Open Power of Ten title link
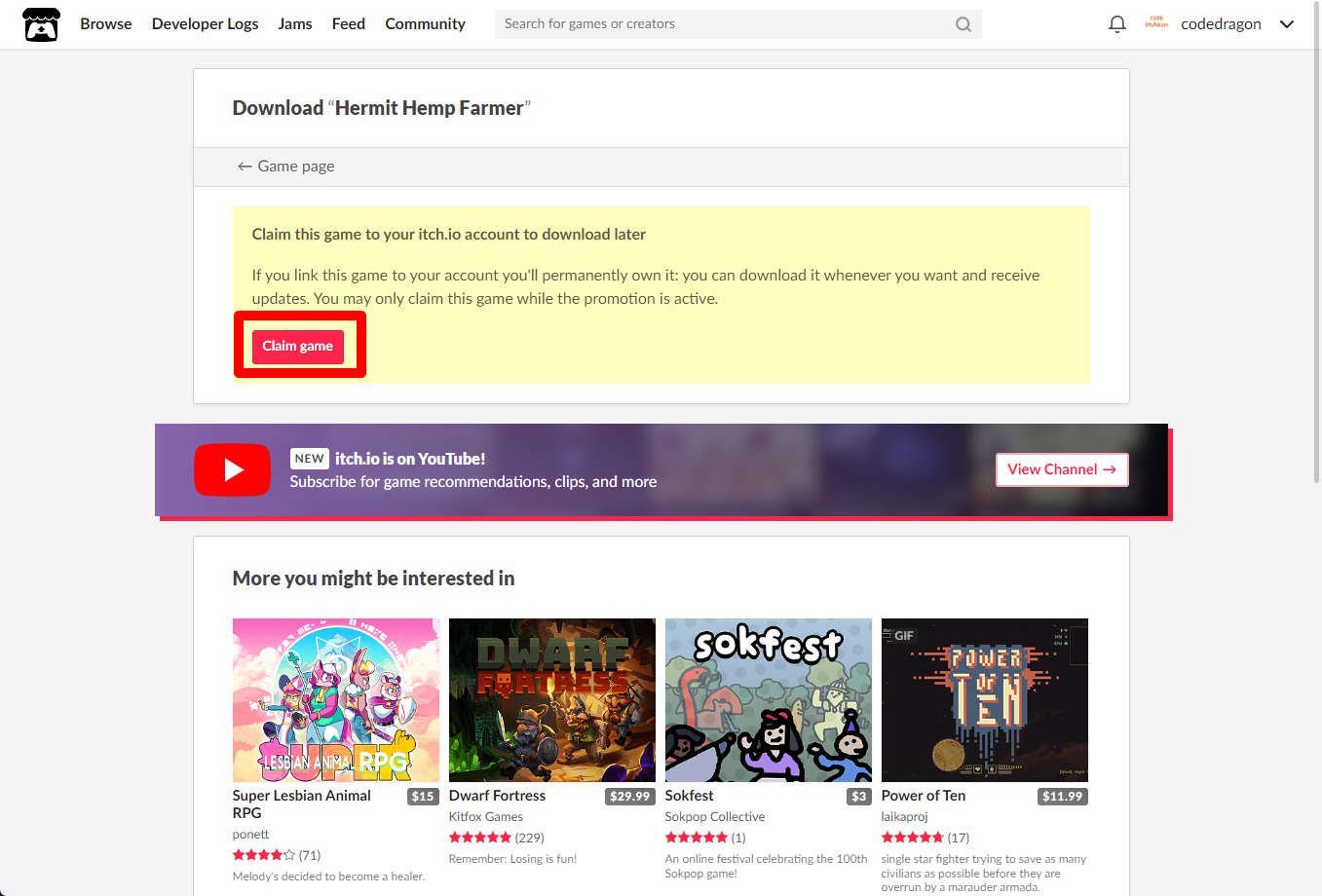Viewport: 1322px width, 896px height. coord(924,796)
